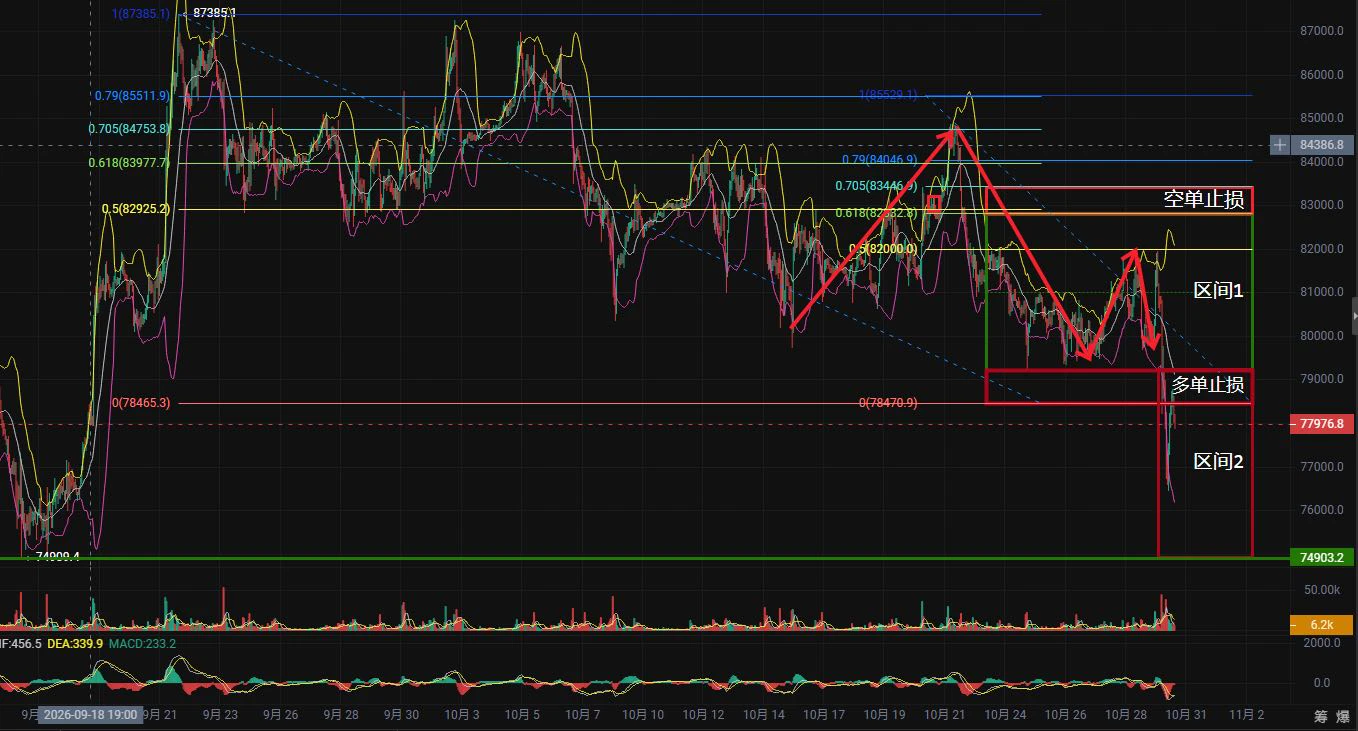Click the plus icon beside 84386.8

coord(1280,145)
